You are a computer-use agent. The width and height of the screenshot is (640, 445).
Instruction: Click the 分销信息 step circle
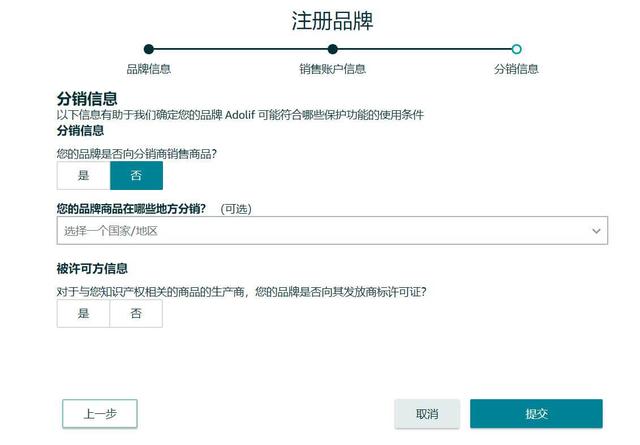point(516,49)
